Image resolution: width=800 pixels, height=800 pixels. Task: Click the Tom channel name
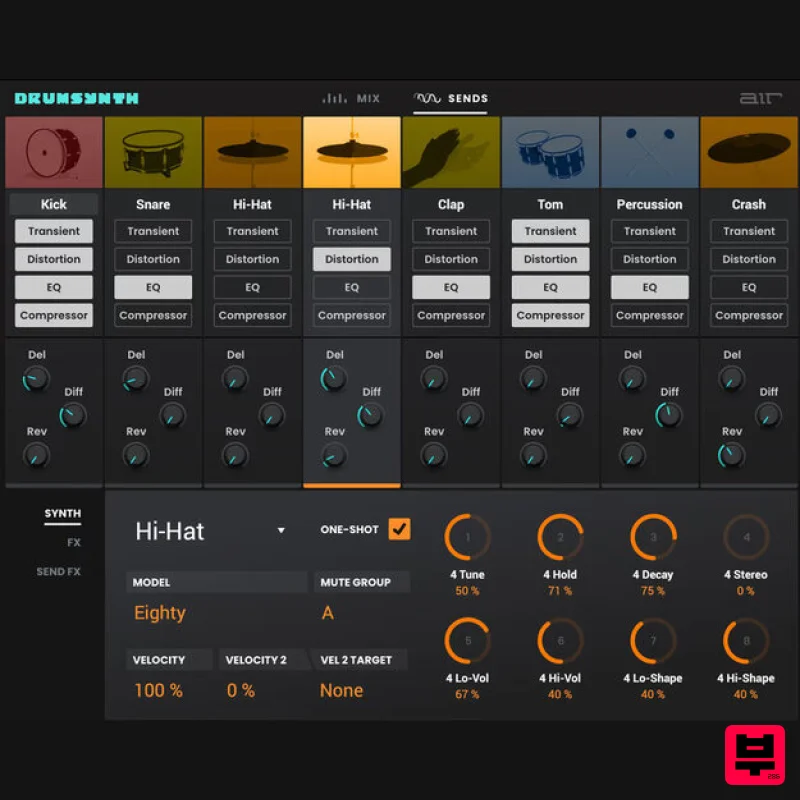point(550,204)
